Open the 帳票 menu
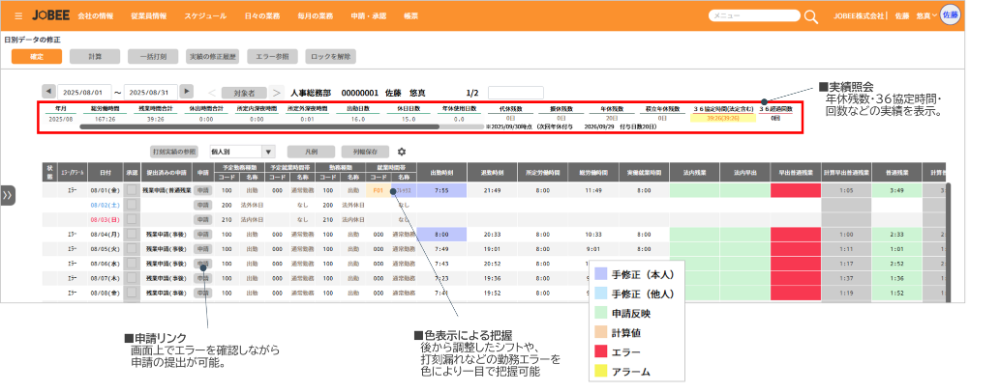Image resolution: width=1000 pixels, height=392 pixels. 411,16
